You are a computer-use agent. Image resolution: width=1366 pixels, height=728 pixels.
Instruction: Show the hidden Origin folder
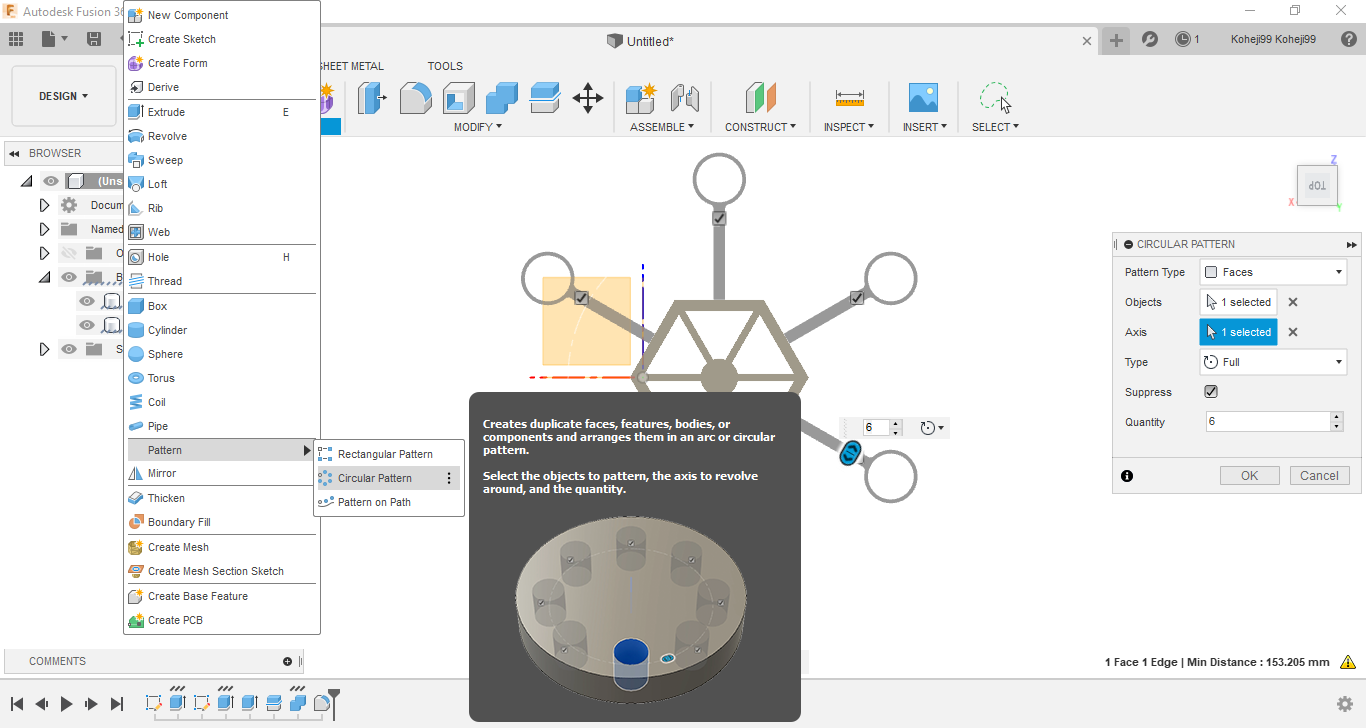coord(69,253)
